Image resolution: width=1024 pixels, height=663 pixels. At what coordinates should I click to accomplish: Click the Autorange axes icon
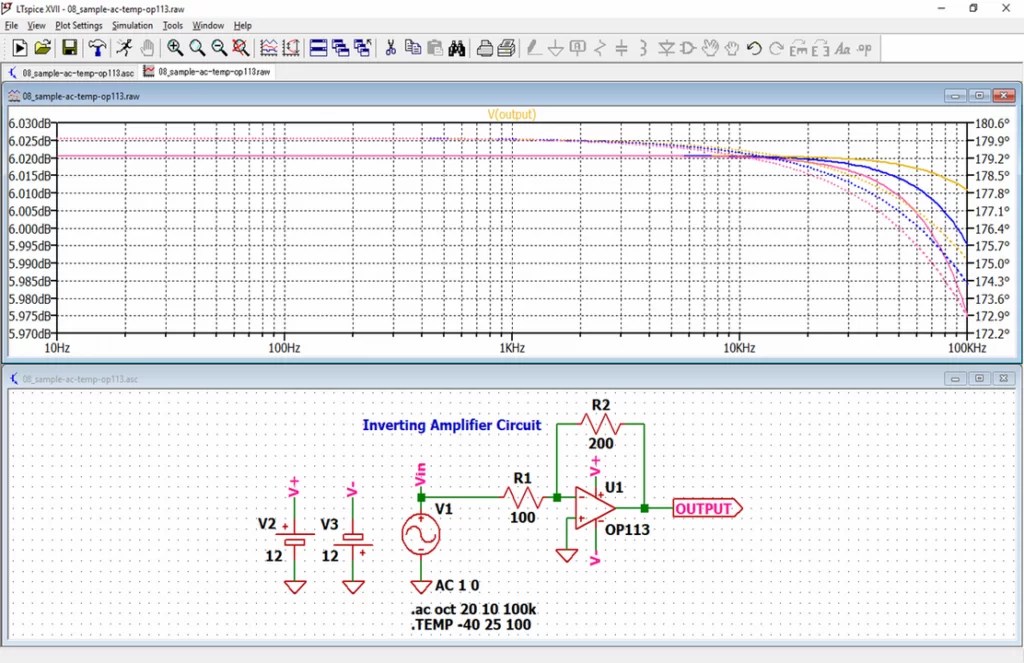(291, 48)
